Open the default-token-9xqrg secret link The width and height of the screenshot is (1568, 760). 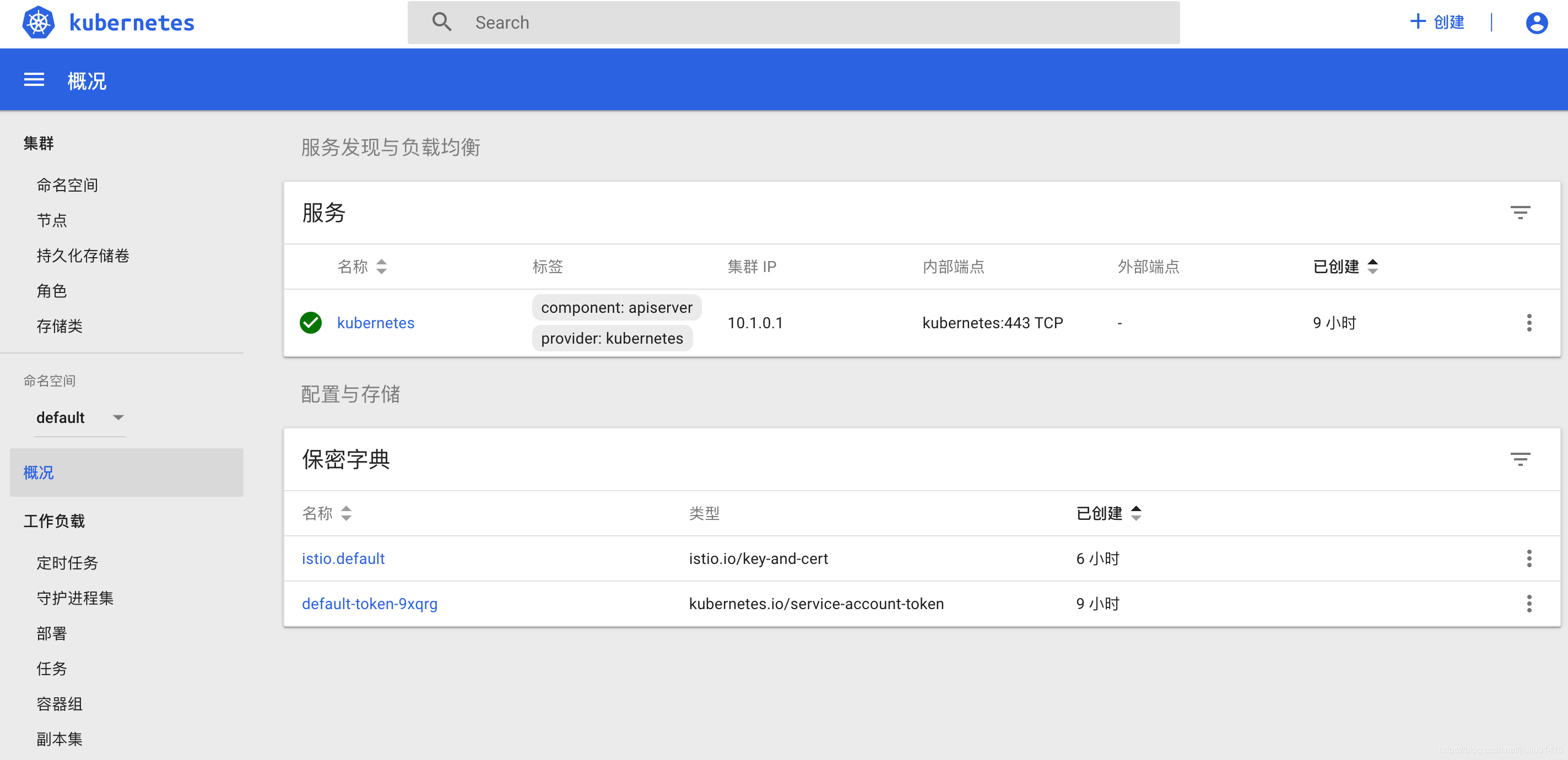pos(370,603)
